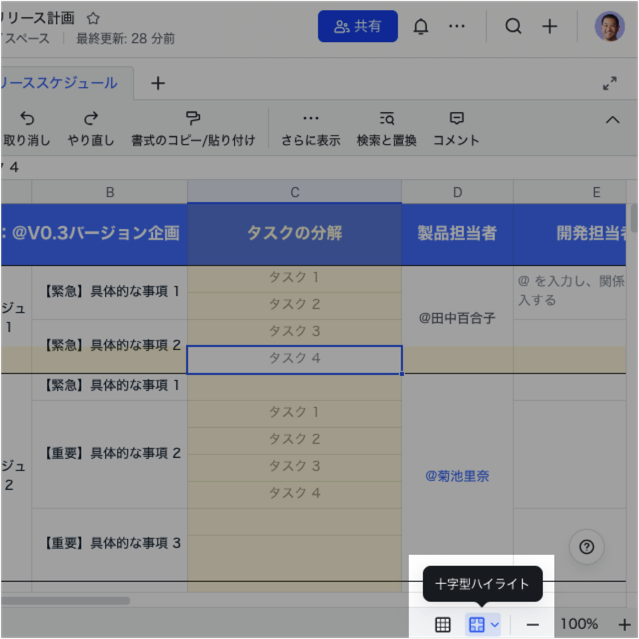The image size is (639, 639).
Task: Toggle the grid view icon in status bar
Action: click(x=443, y=624)
